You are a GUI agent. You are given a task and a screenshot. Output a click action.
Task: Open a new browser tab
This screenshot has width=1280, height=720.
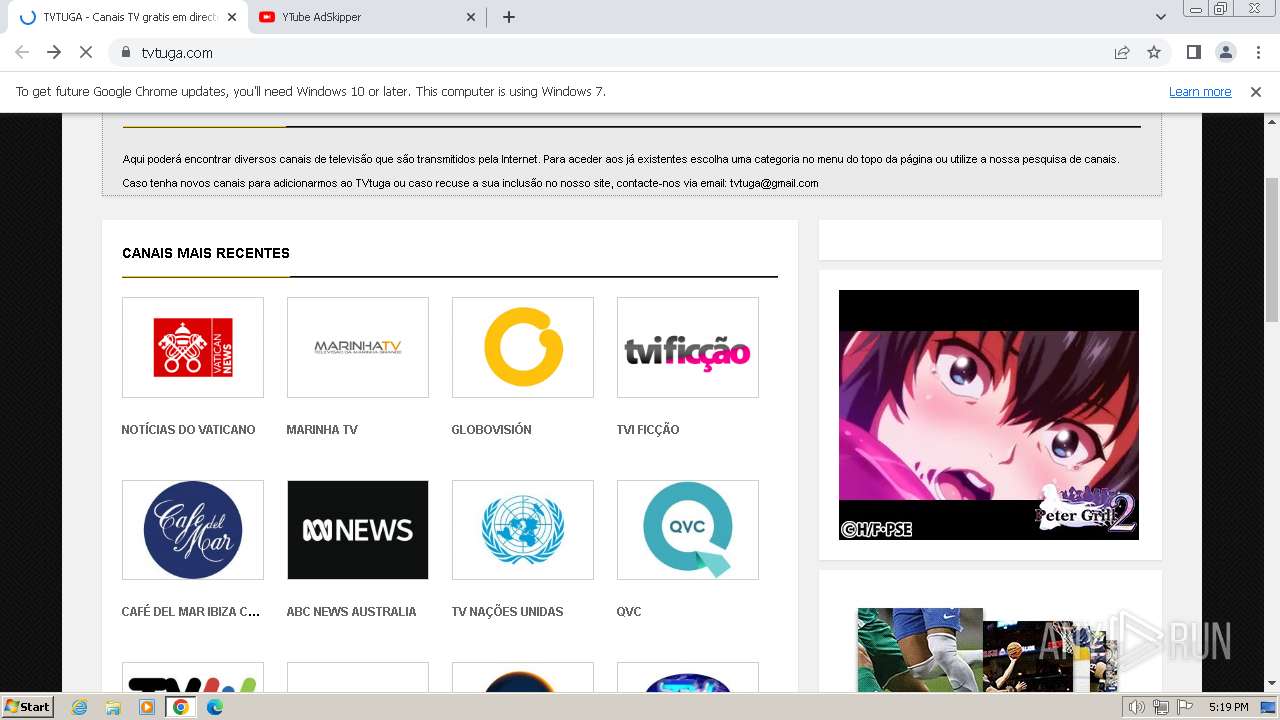[509, 17]
